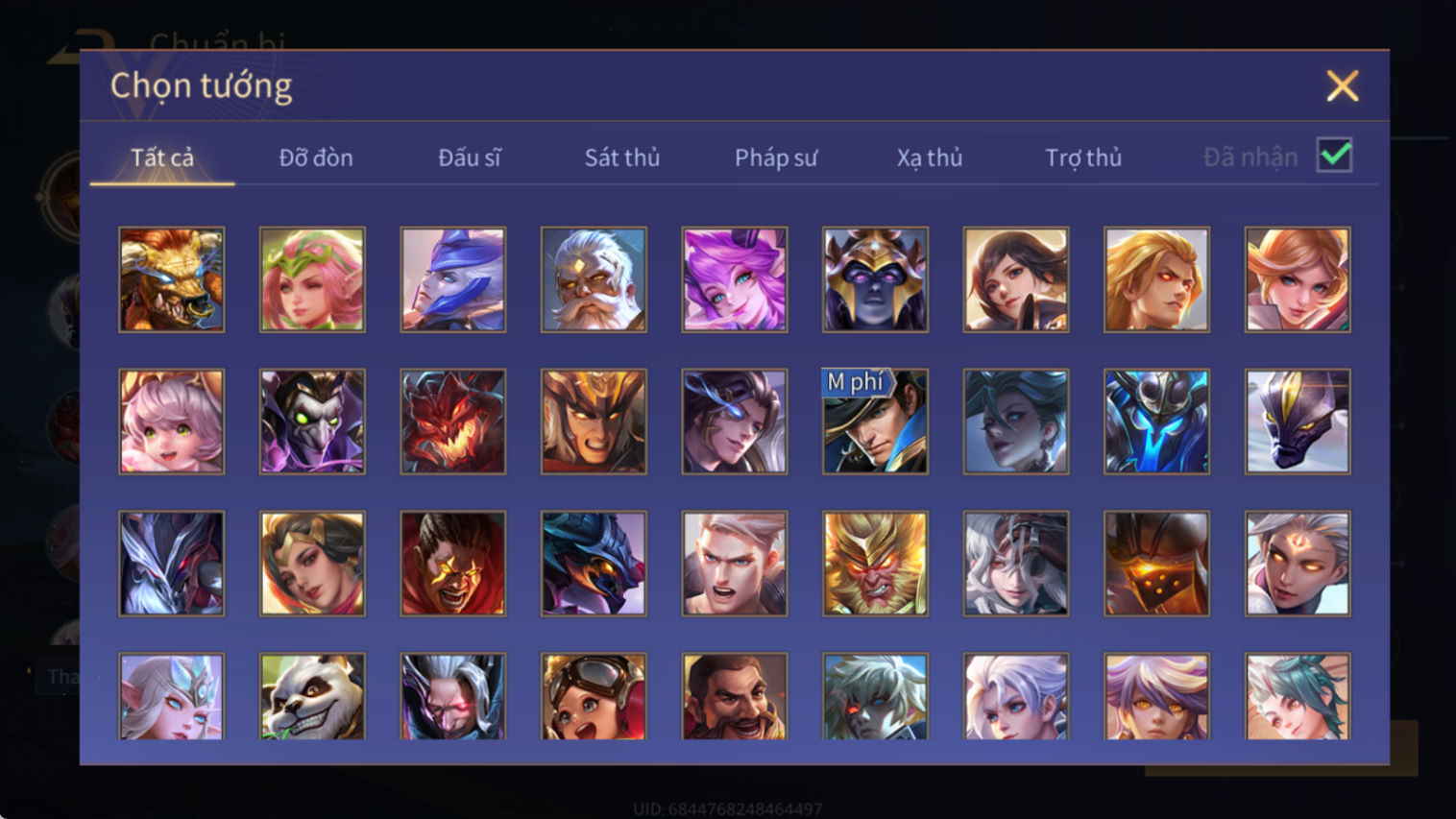
Task: Pick the monkey king hero portrait
Action: click(875, 564)
